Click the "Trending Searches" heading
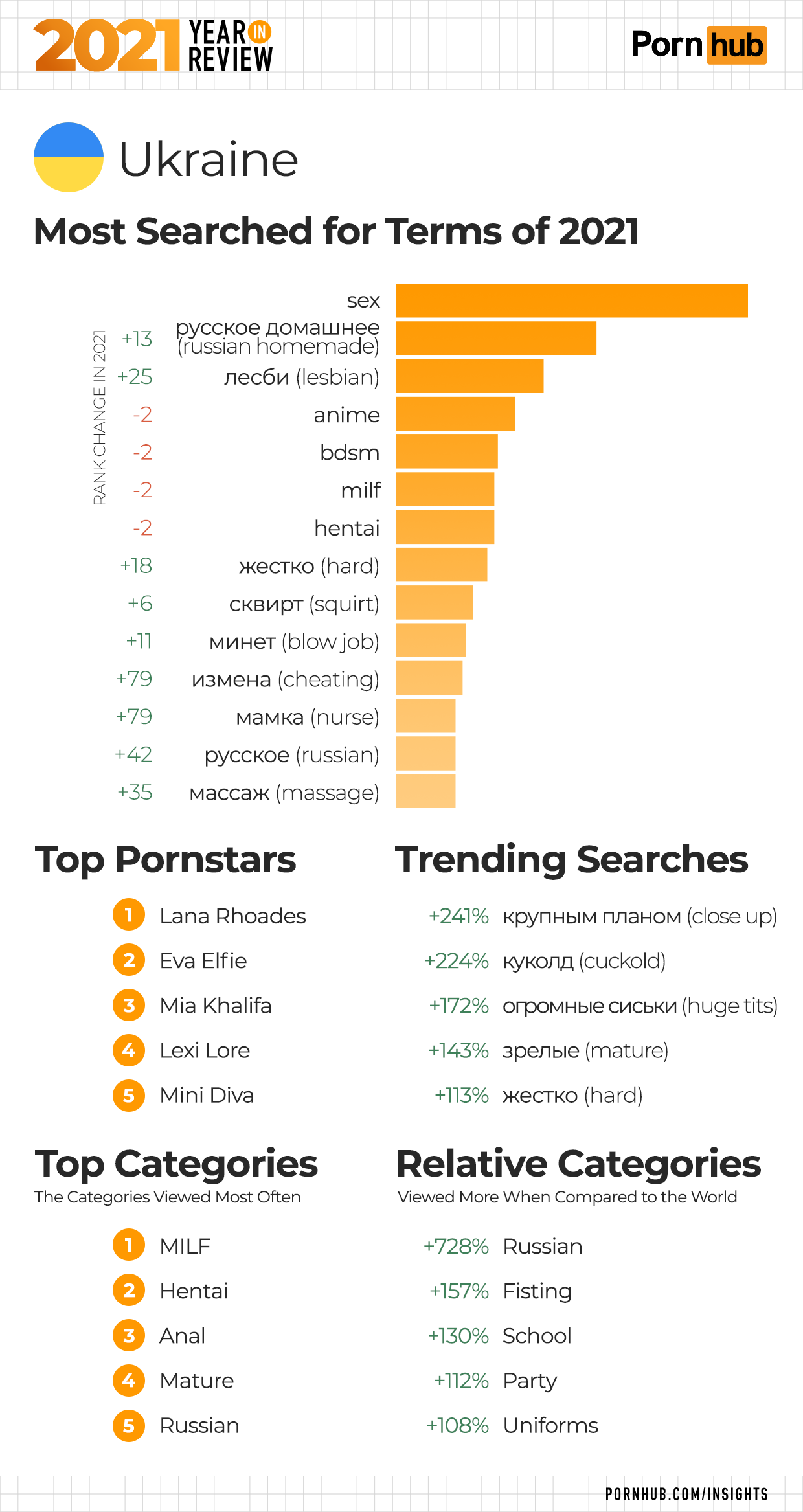 click(x=571, y=859)
